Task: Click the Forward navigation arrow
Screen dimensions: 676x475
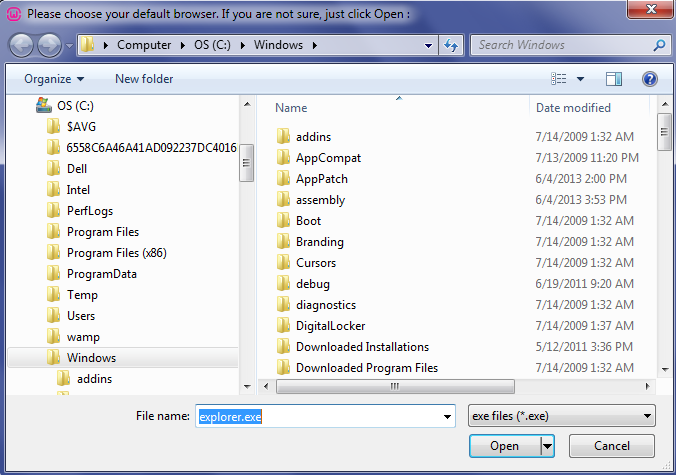Action: pos(50,45)
